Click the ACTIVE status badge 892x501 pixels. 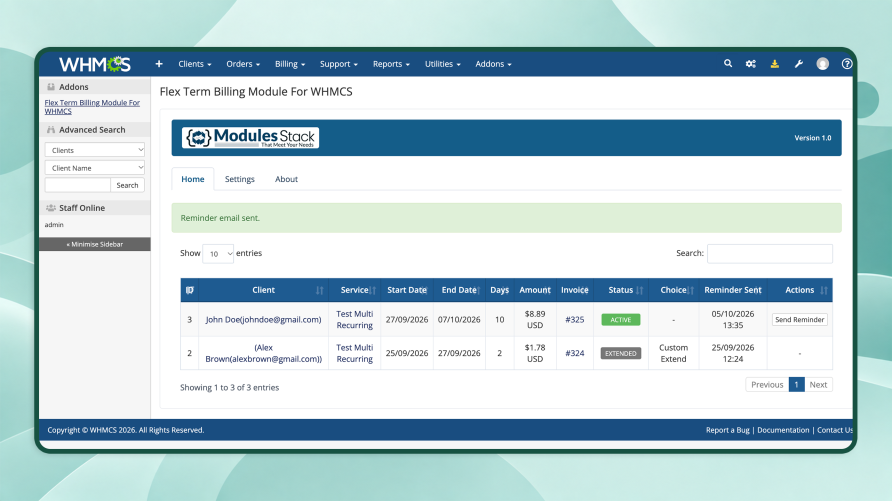coord(621,320)
